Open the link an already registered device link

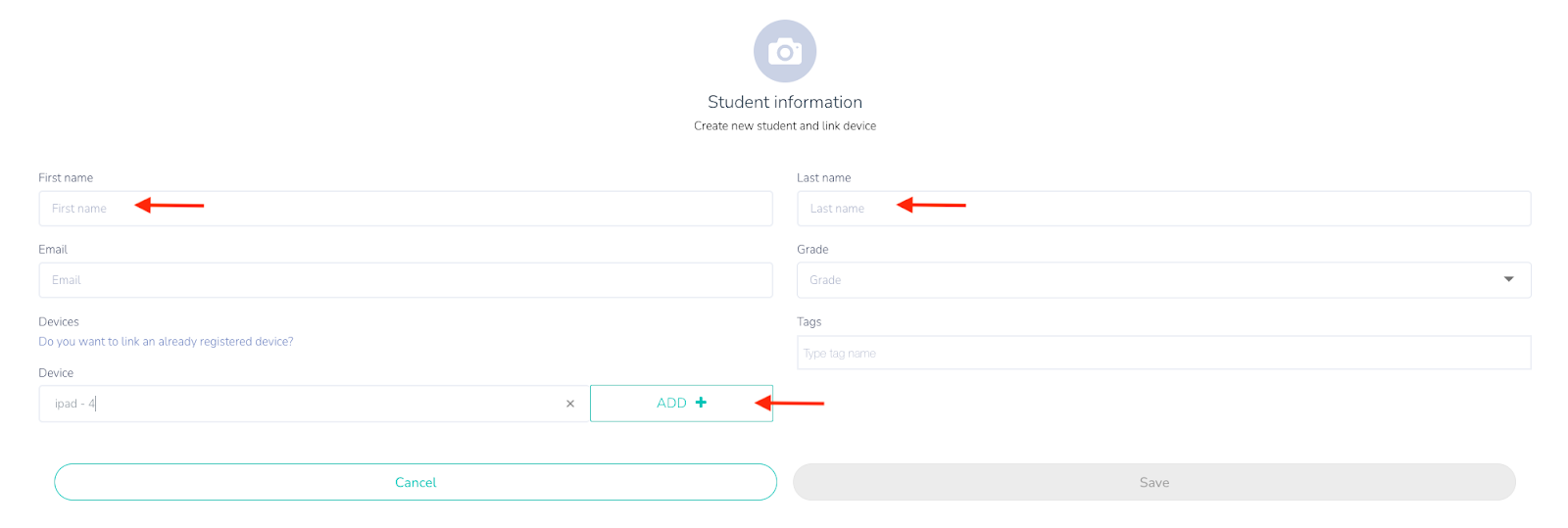[x=166, y=342]
